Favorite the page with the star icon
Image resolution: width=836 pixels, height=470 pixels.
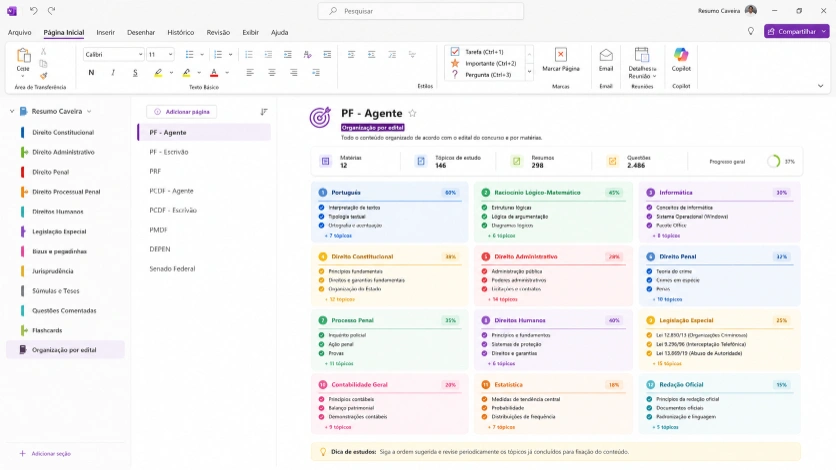412,113
